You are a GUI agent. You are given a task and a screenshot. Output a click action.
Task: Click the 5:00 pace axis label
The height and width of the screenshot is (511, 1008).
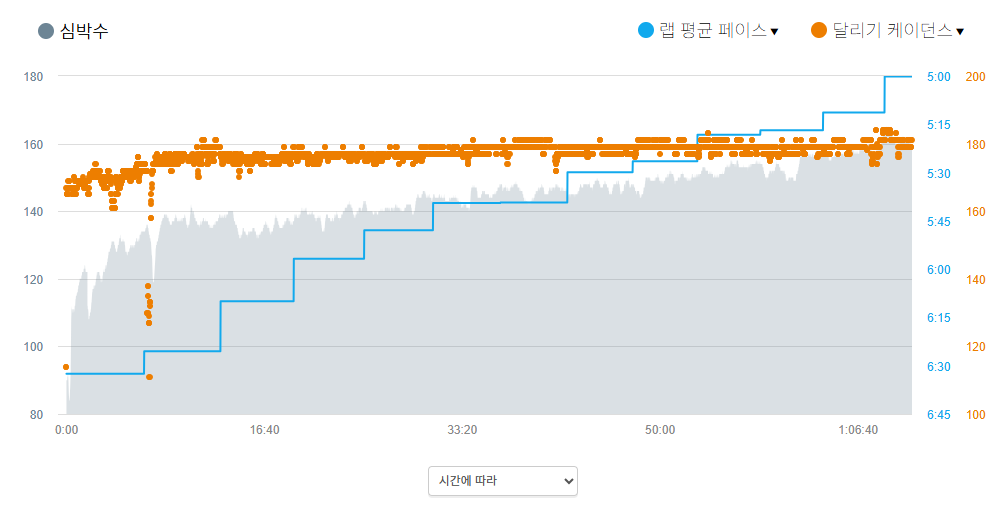tap(939, 76)
